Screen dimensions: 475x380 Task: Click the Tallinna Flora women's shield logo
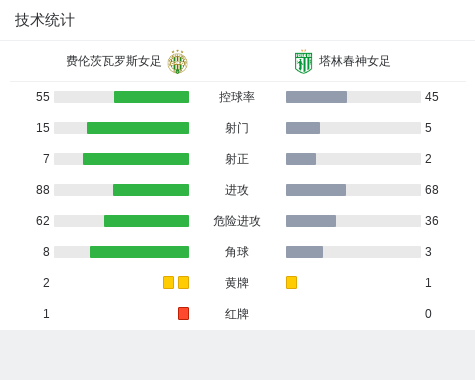[303, 62]
